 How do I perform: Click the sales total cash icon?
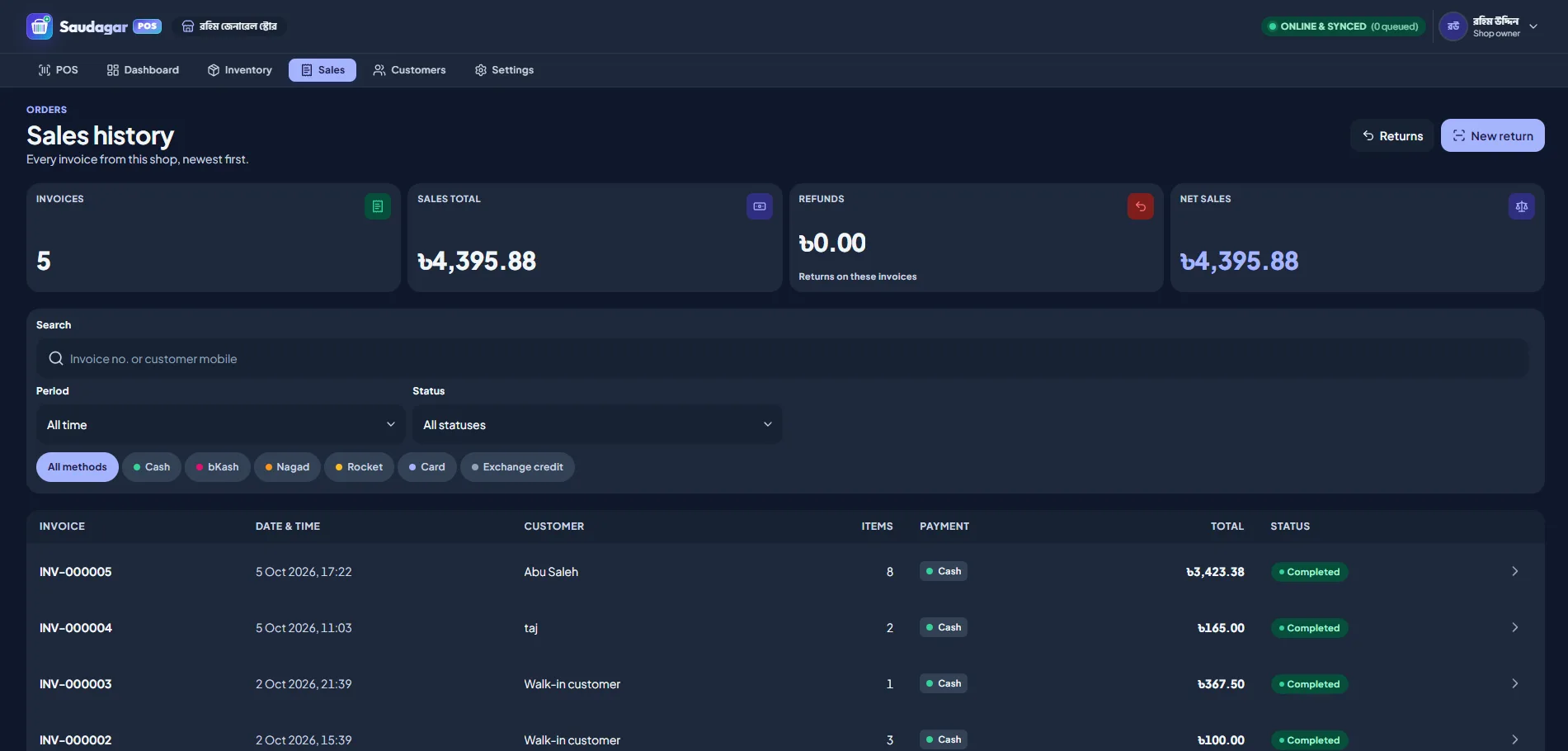coord(760,206)
